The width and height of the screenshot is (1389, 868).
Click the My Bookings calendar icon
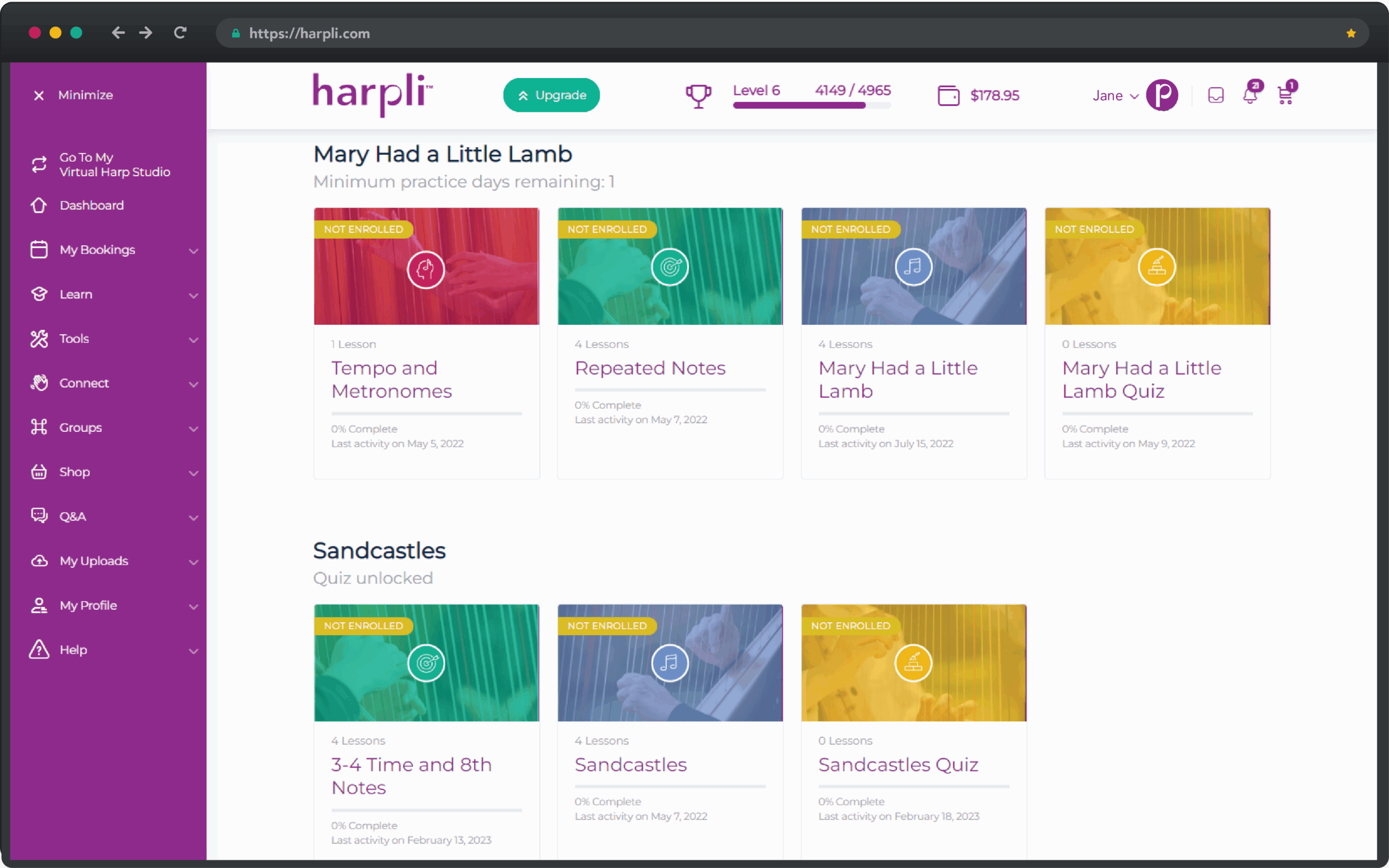(39, 250)
